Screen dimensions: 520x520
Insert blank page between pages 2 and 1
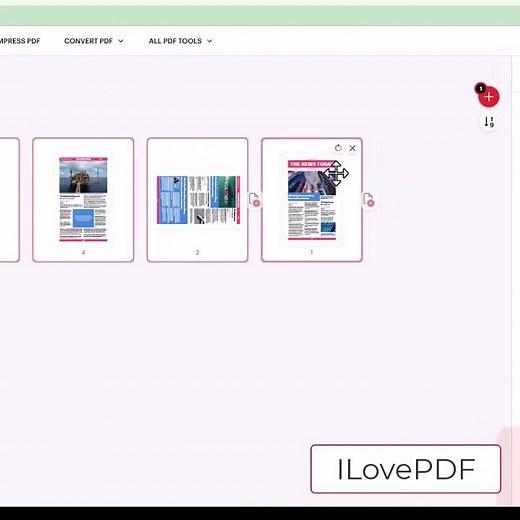pyautogui.click(x=255, y=199)
